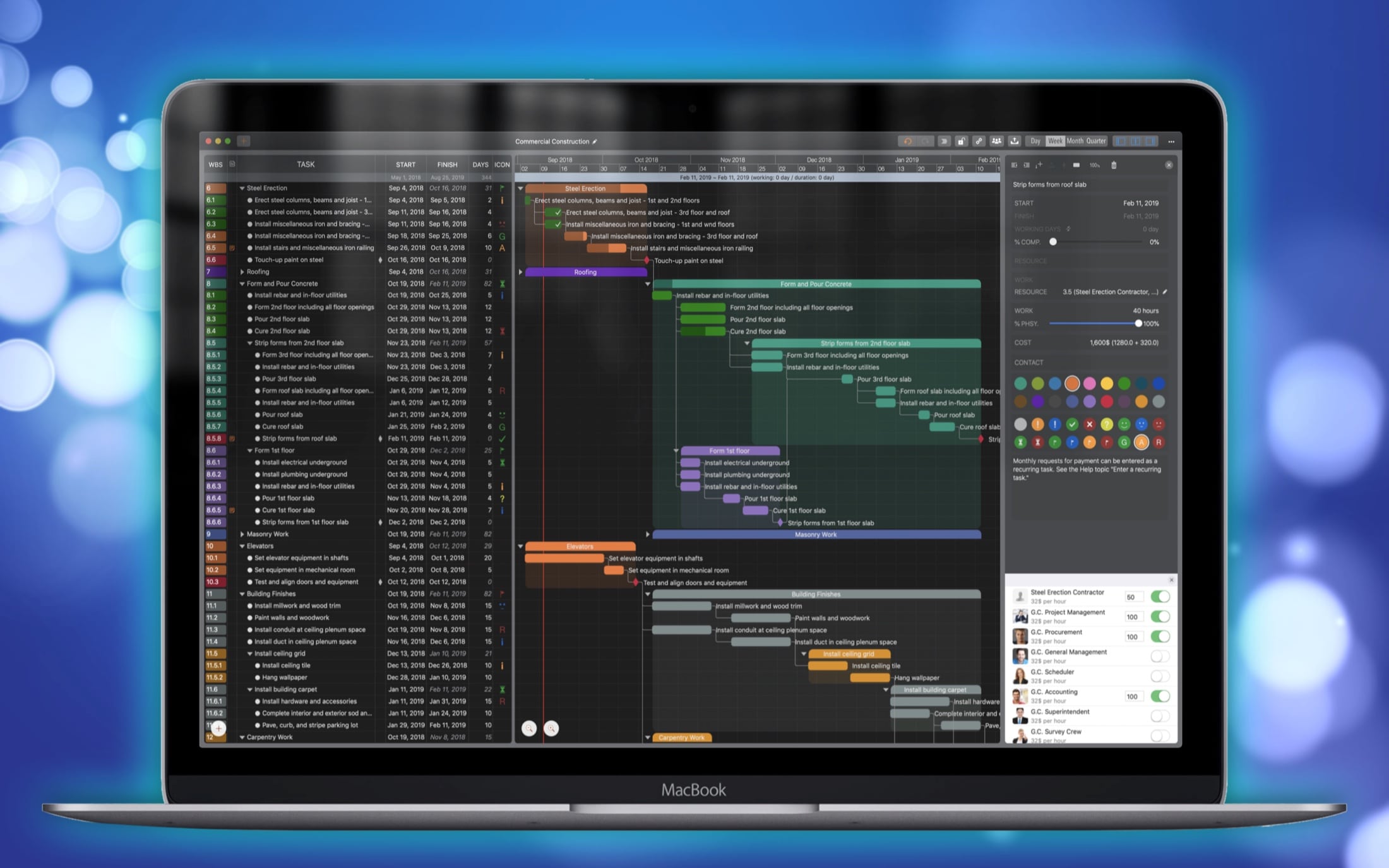Open the three-dots more options menu
1389x868 pixels.
pyautogui.click(x=1171, y=141)
